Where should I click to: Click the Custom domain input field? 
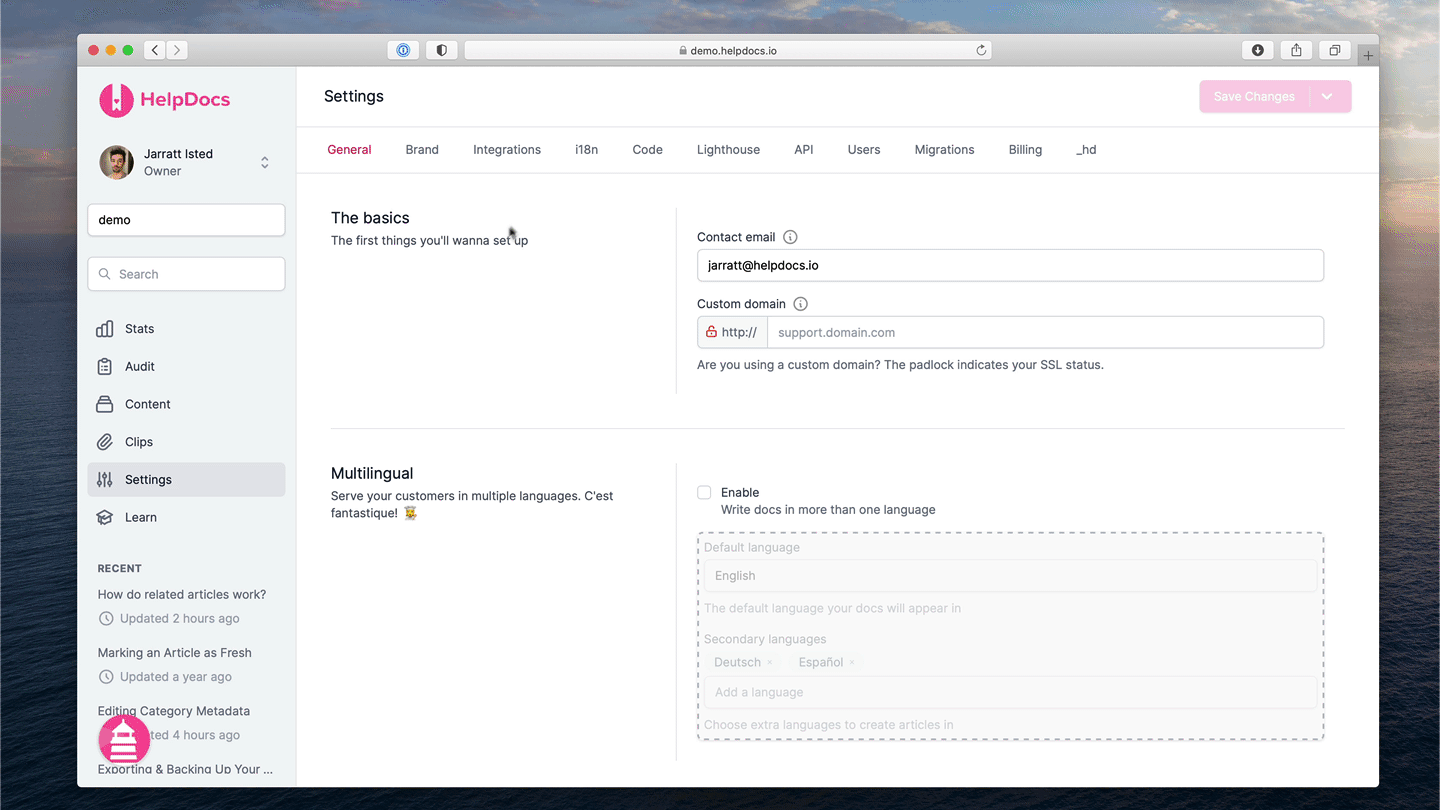[x=1046, y=332]
